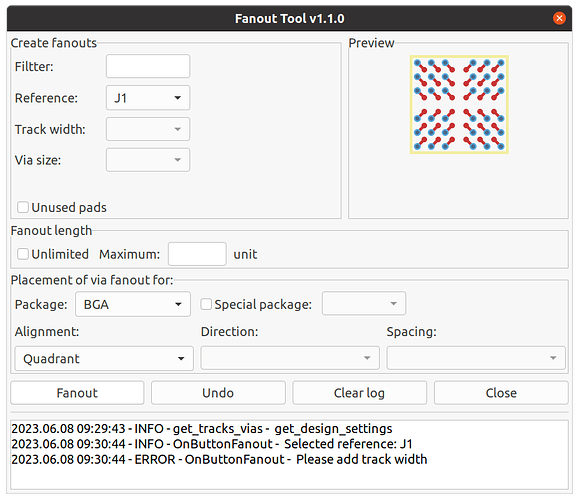Click the BGA fanout preview image
Image resolution: width=579 pixels, height=500 pixels.
459,105
